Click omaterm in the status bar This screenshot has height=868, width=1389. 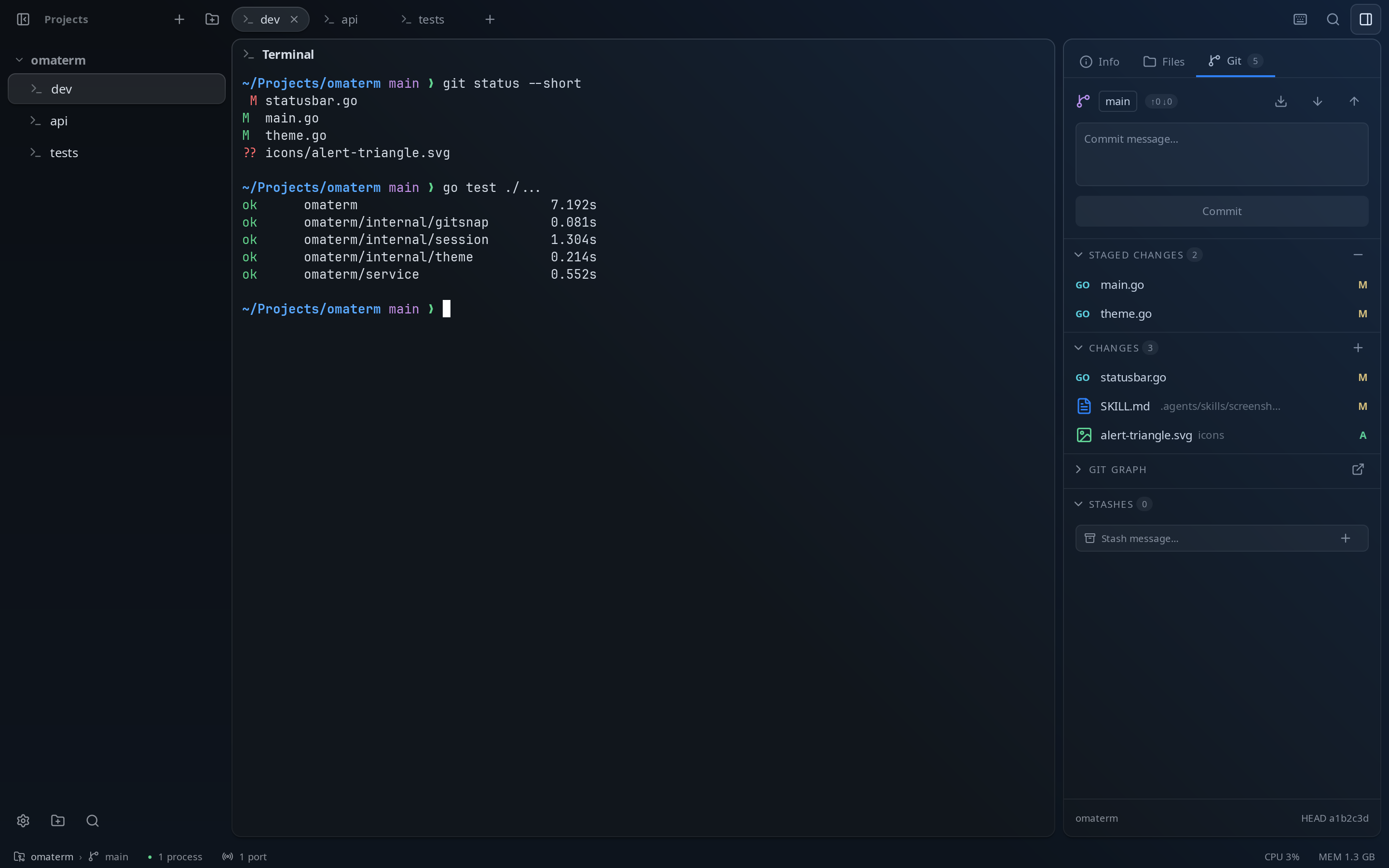pos(43,856)
